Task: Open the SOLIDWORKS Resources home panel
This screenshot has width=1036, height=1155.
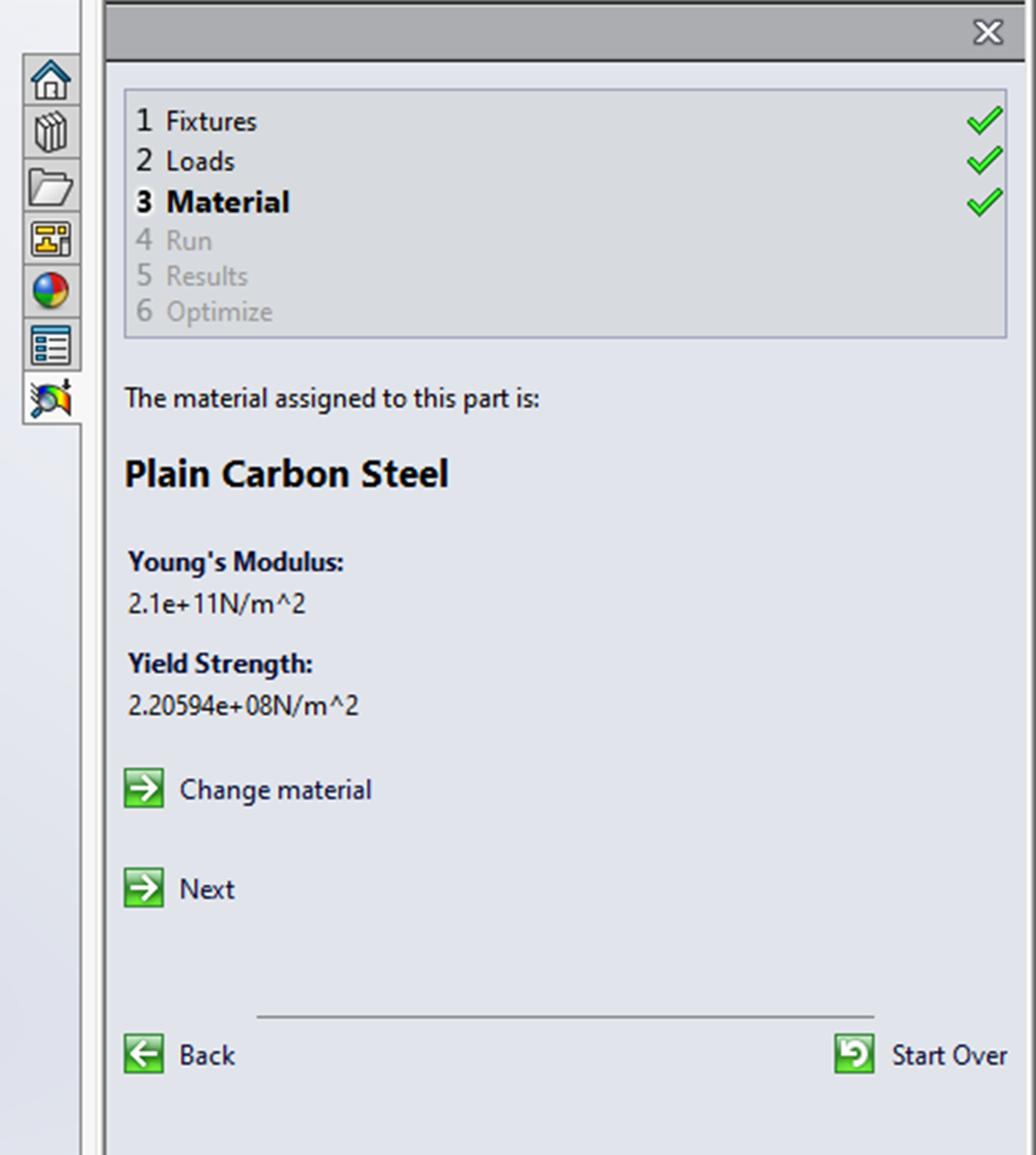Action: point(52,81)
